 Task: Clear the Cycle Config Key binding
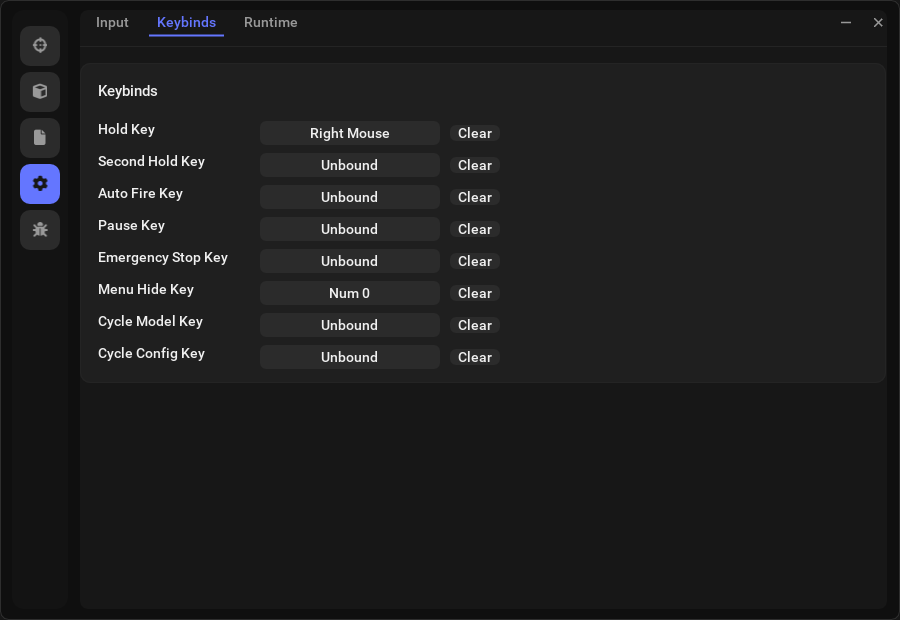[475, 357]
